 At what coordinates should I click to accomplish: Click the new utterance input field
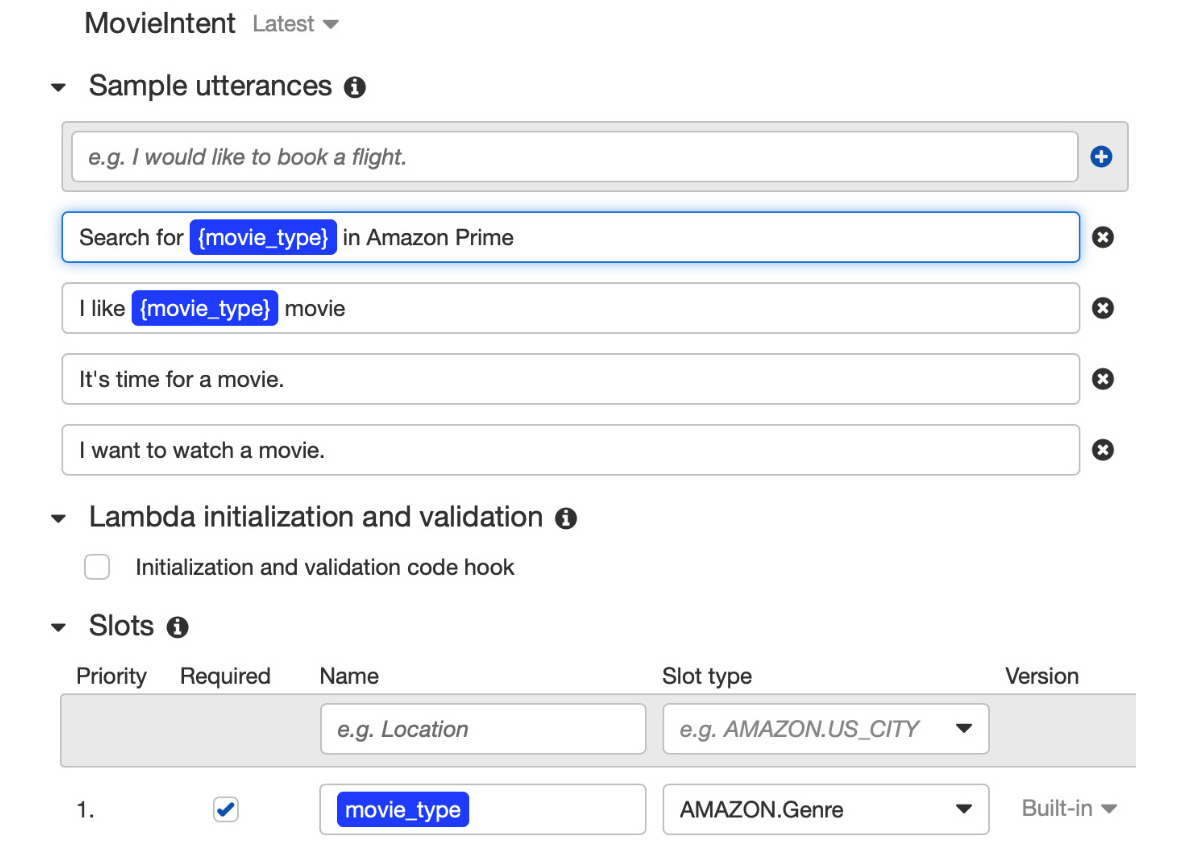tap(575, 157)
